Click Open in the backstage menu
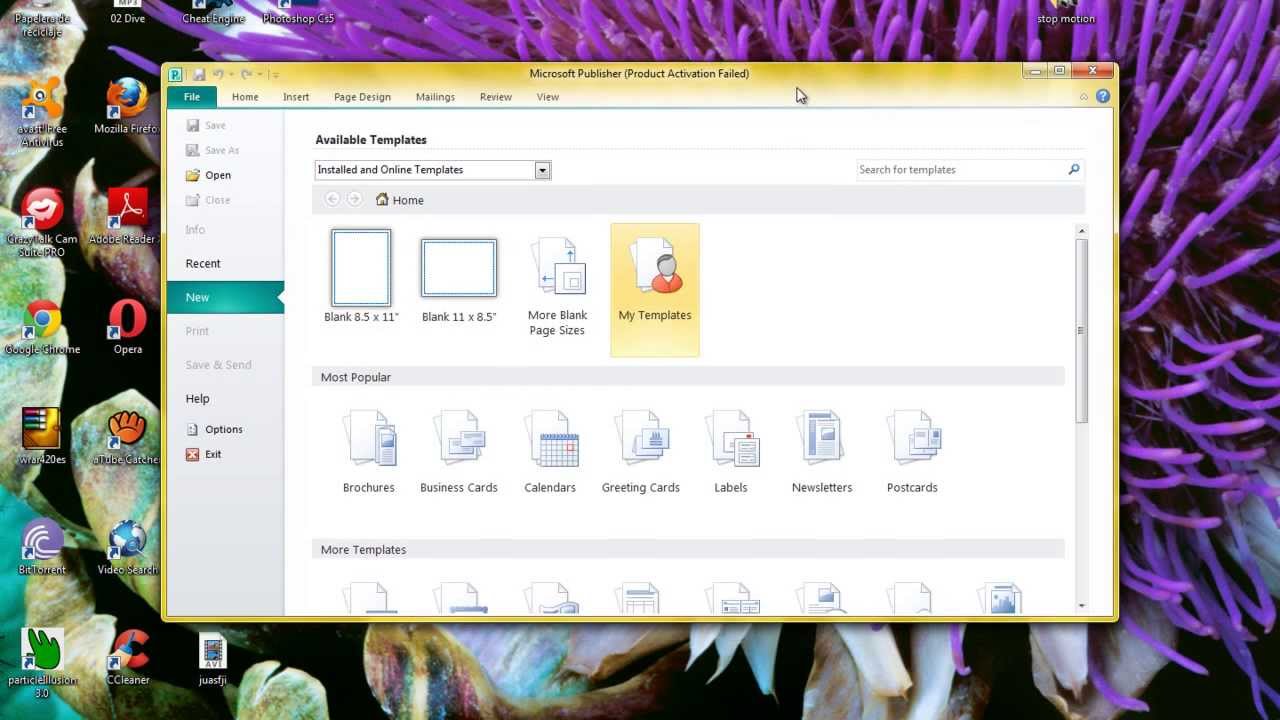 pos(208,175)
